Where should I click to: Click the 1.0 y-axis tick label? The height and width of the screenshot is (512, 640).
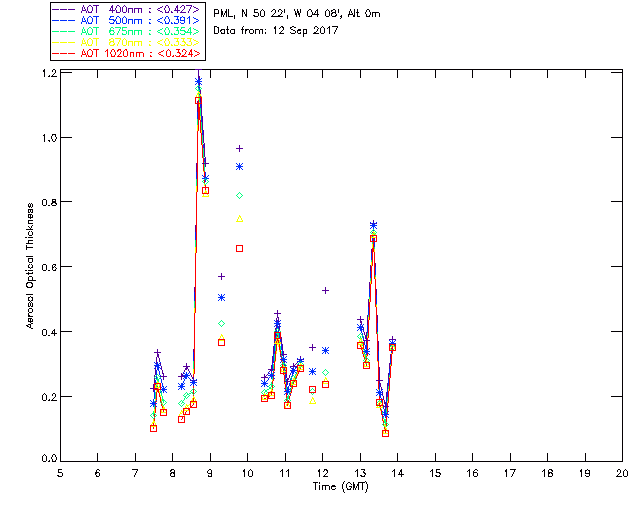click(x=49, y=138)
